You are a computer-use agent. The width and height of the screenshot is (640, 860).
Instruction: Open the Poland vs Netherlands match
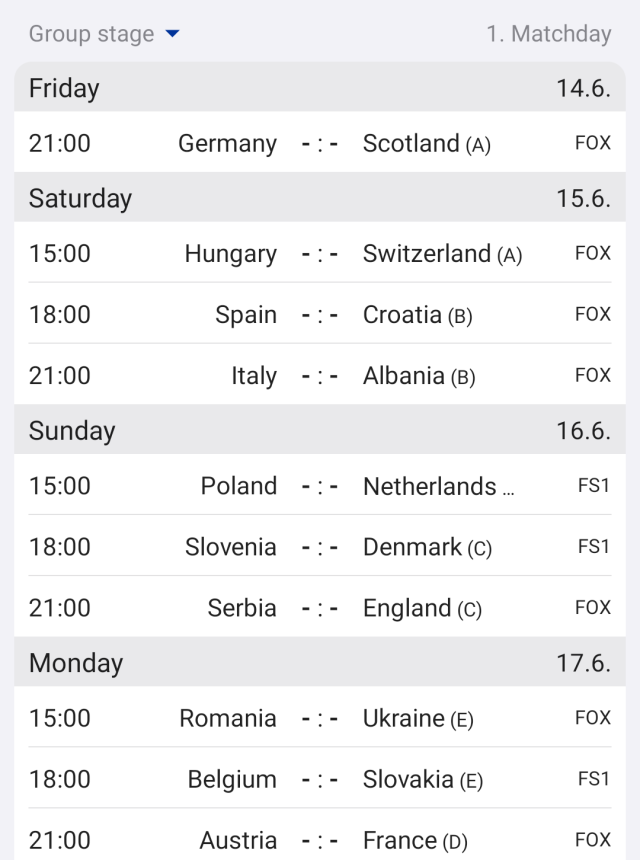[x=320, y=486]
